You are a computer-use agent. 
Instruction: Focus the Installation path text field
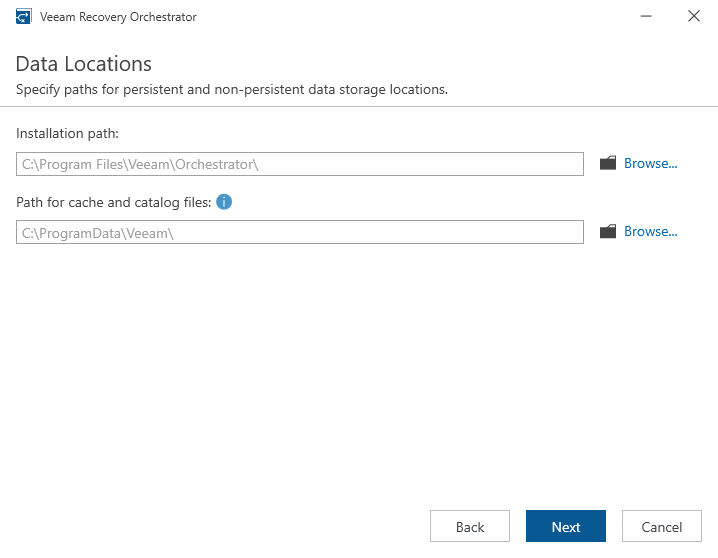pyautogui.click(x=300, y=164)
